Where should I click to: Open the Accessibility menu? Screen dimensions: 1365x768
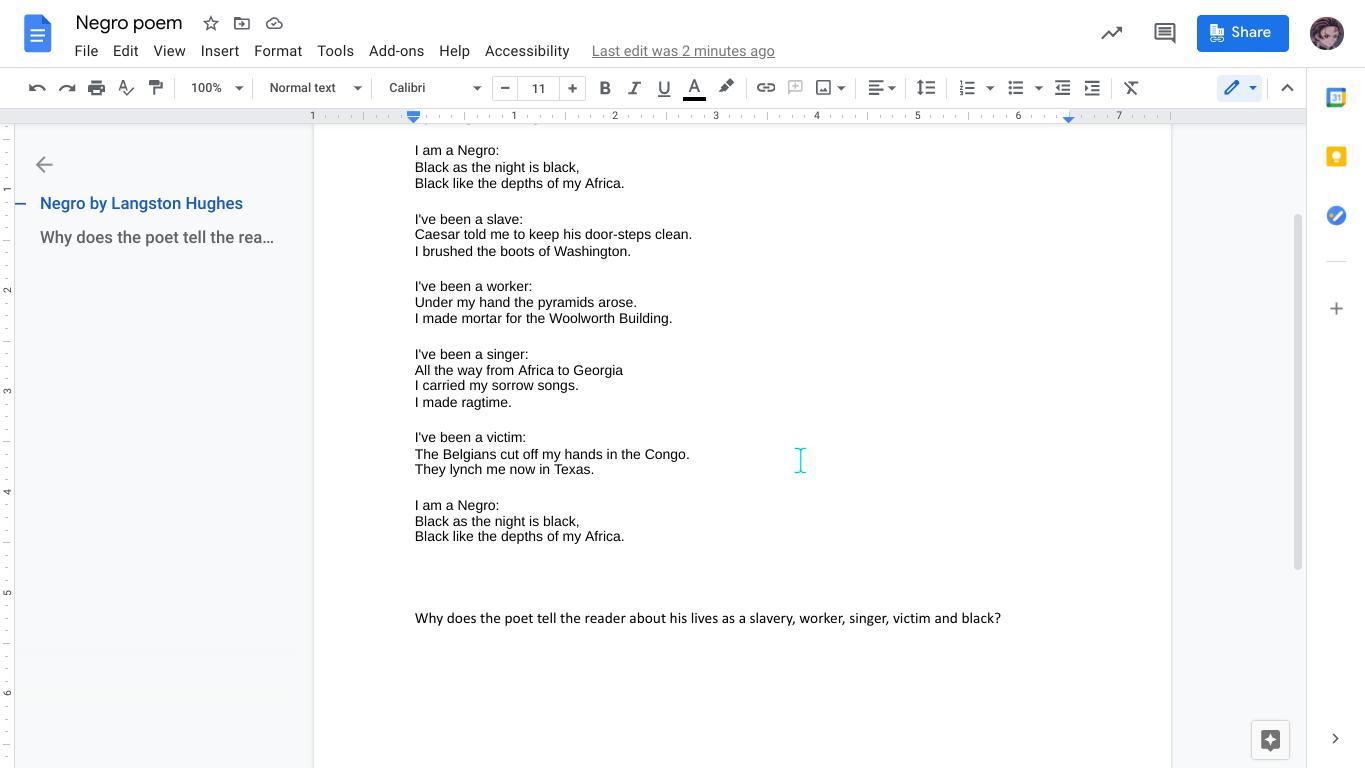527,51
